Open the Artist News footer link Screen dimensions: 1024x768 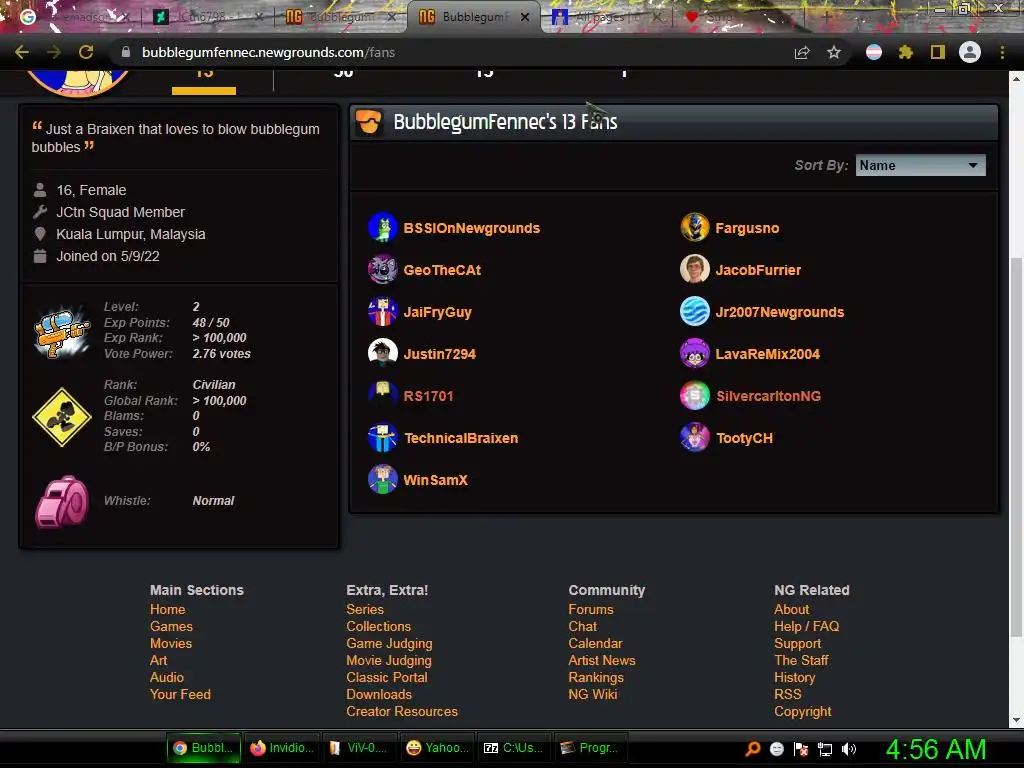(x=601, y=660)
